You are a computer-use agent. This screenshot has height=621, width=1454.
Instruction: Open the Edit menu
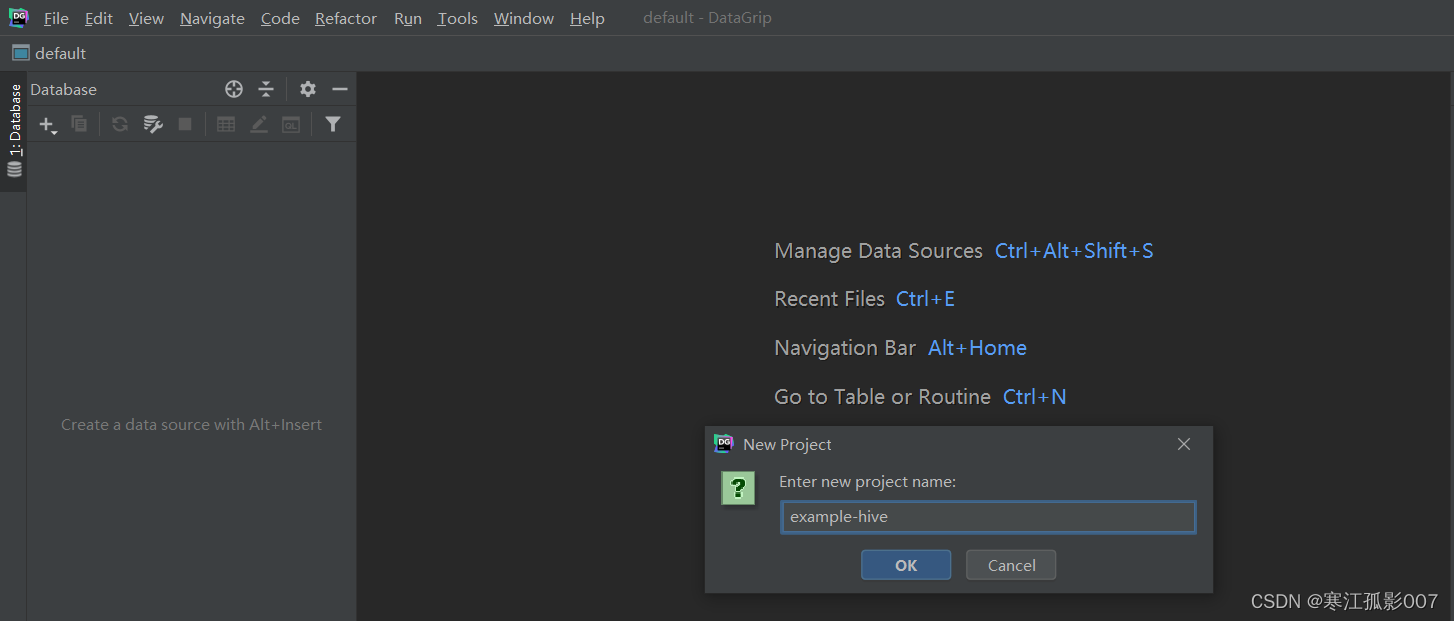pos(99,19)
